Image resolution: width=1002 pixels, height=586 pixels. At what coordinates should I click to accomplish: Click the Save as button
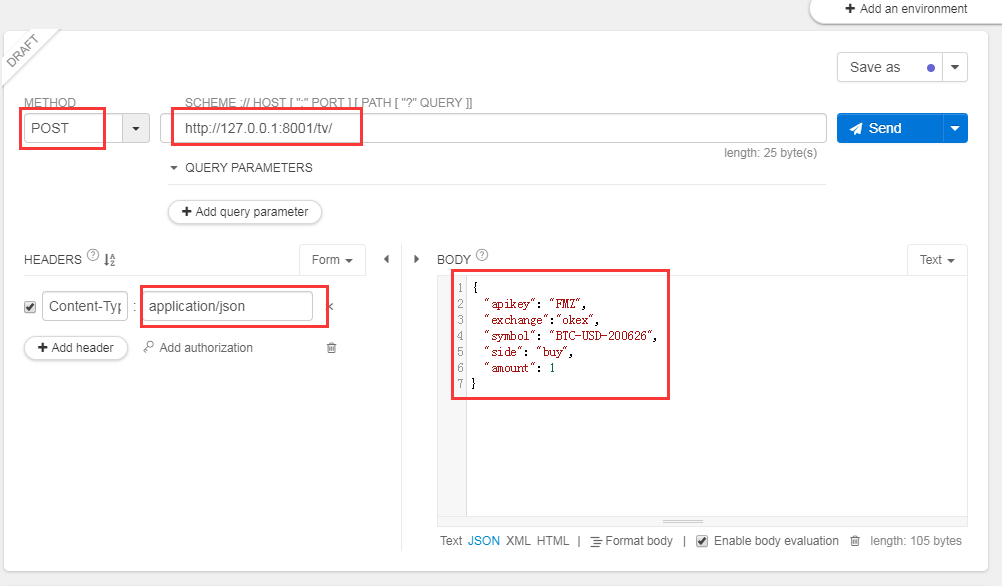coord(890,67)
